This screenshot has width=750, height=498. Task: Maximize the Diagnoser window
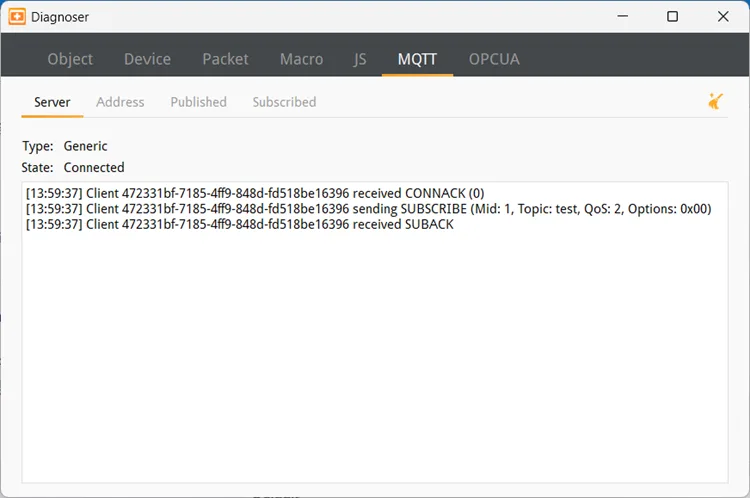coord(672,16)
